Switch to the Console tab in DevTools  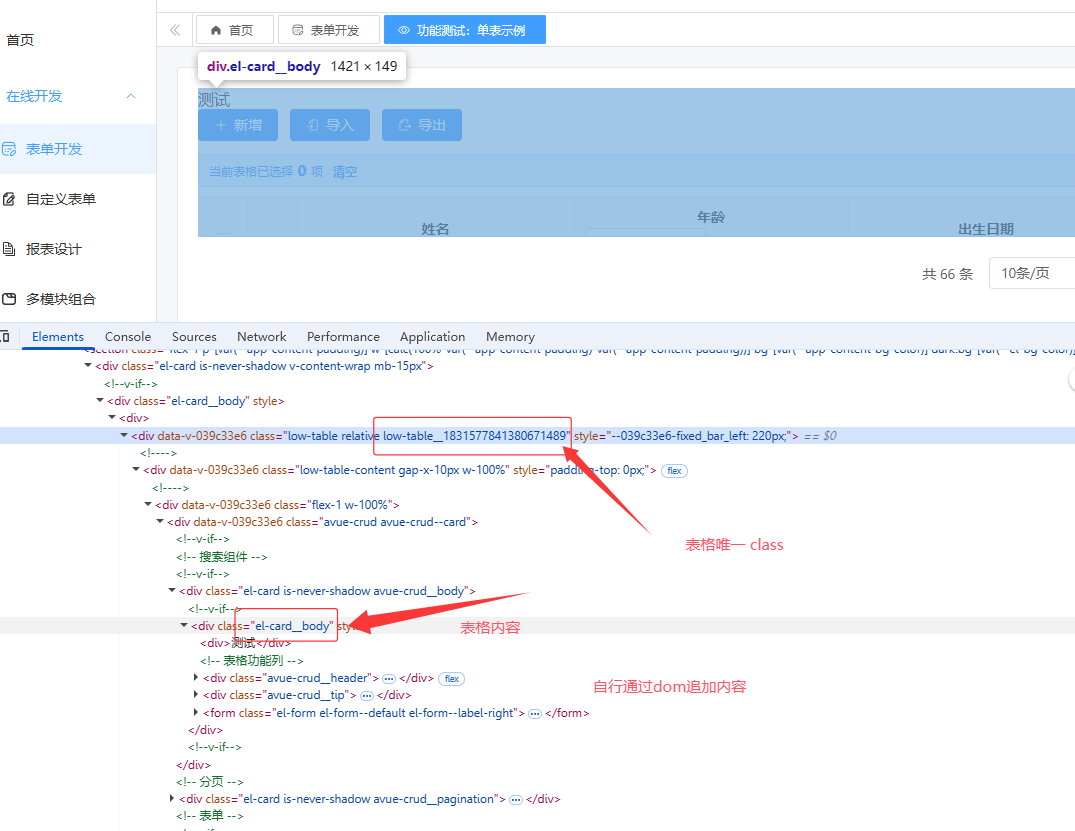(128, 337)
